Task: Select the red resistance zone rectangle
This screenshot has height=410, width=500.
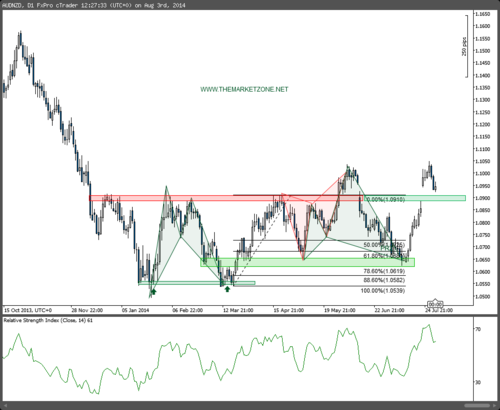Action: click(x=226, y=198)
